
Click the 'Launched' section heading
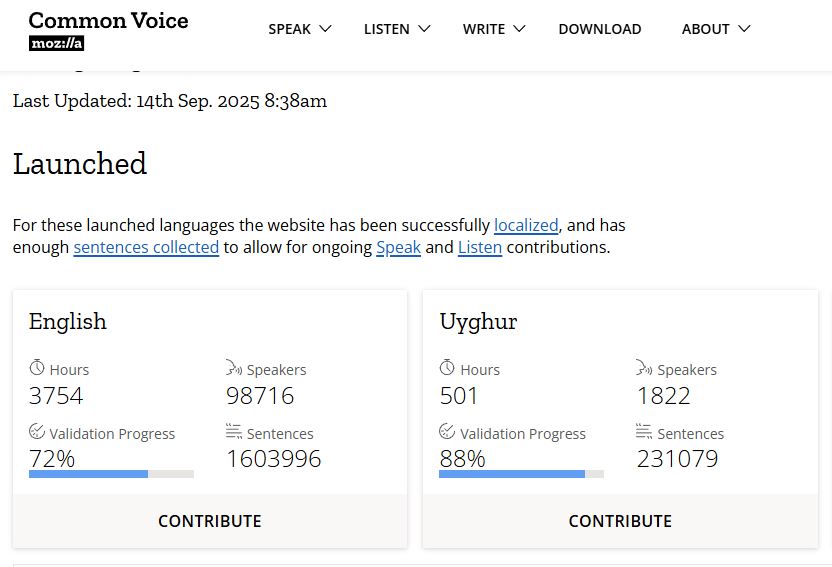point(80,164)
